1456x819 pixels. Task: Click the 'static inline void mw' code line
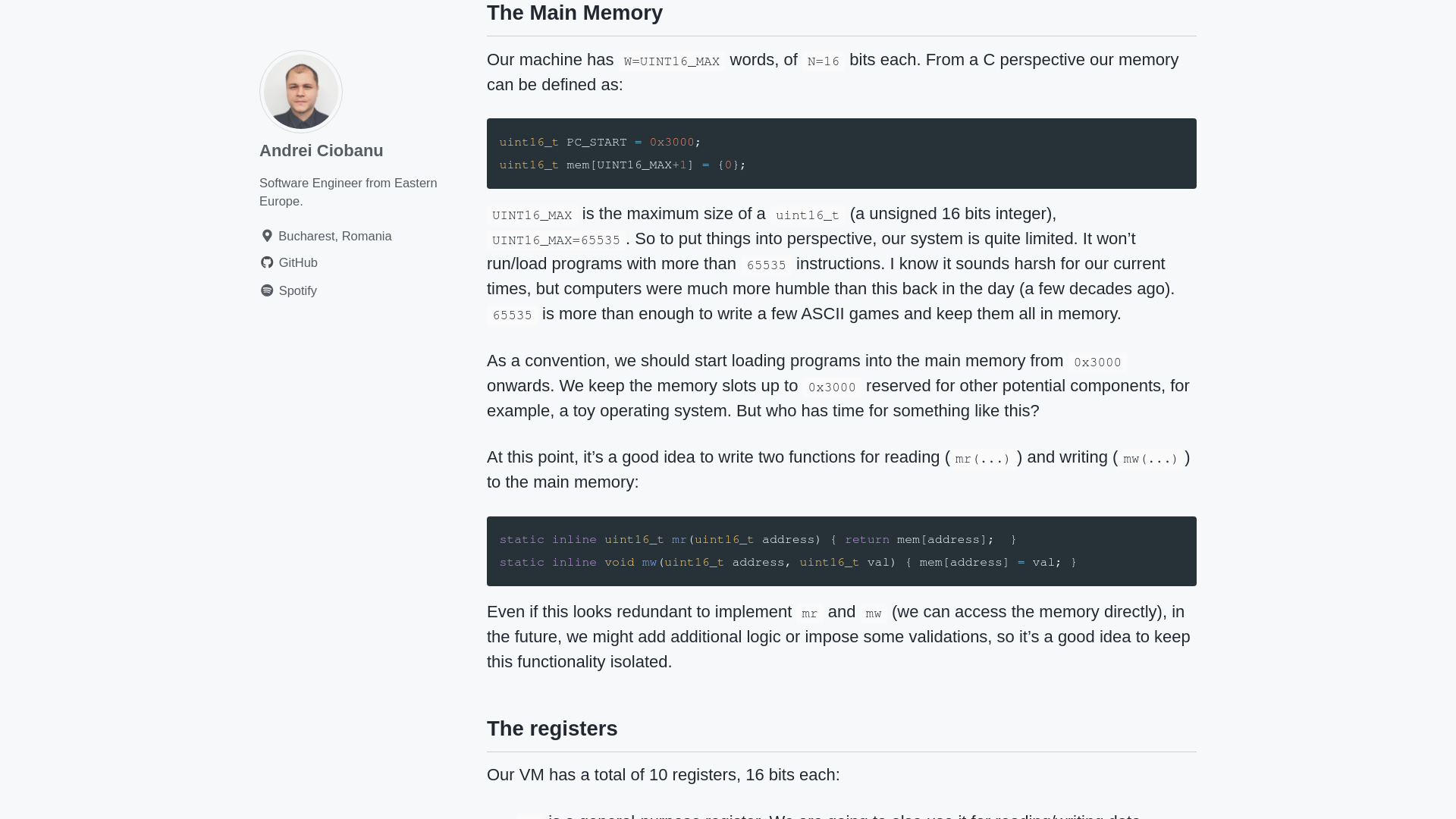pyautogui.click(x=788, y=563)
